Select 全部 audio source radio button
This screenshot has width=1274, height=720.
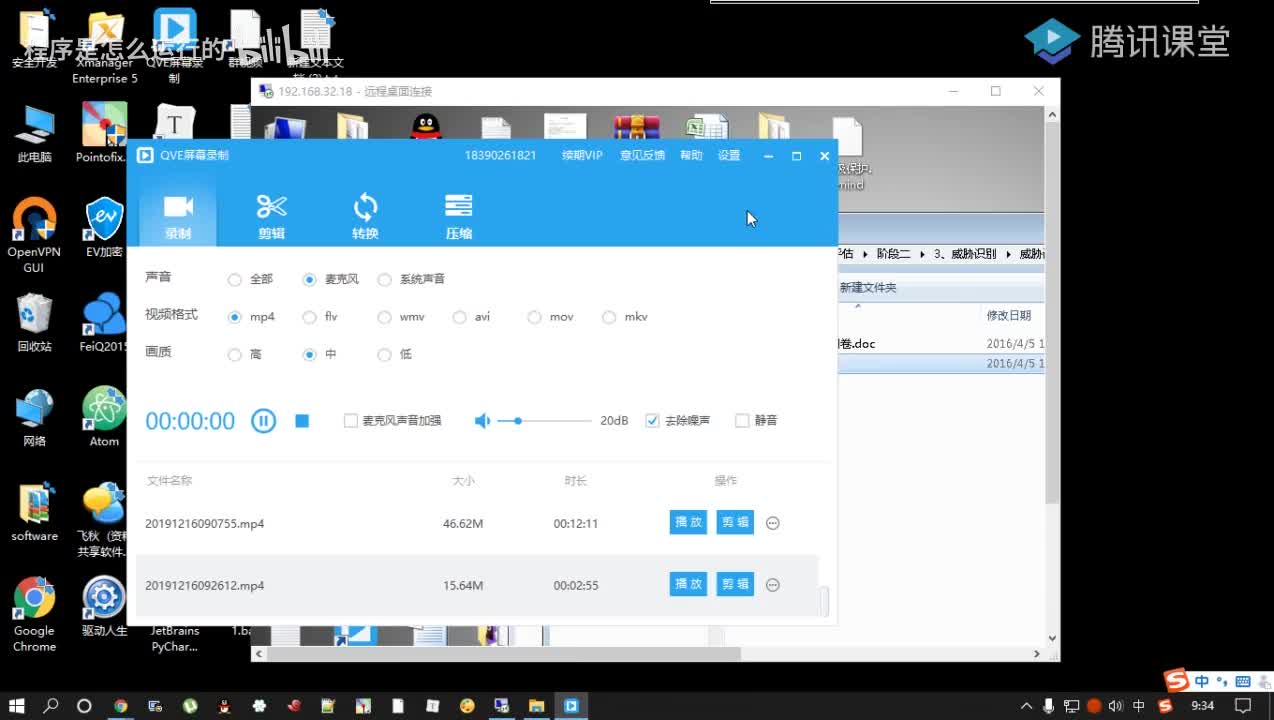[x=235, y=280]
